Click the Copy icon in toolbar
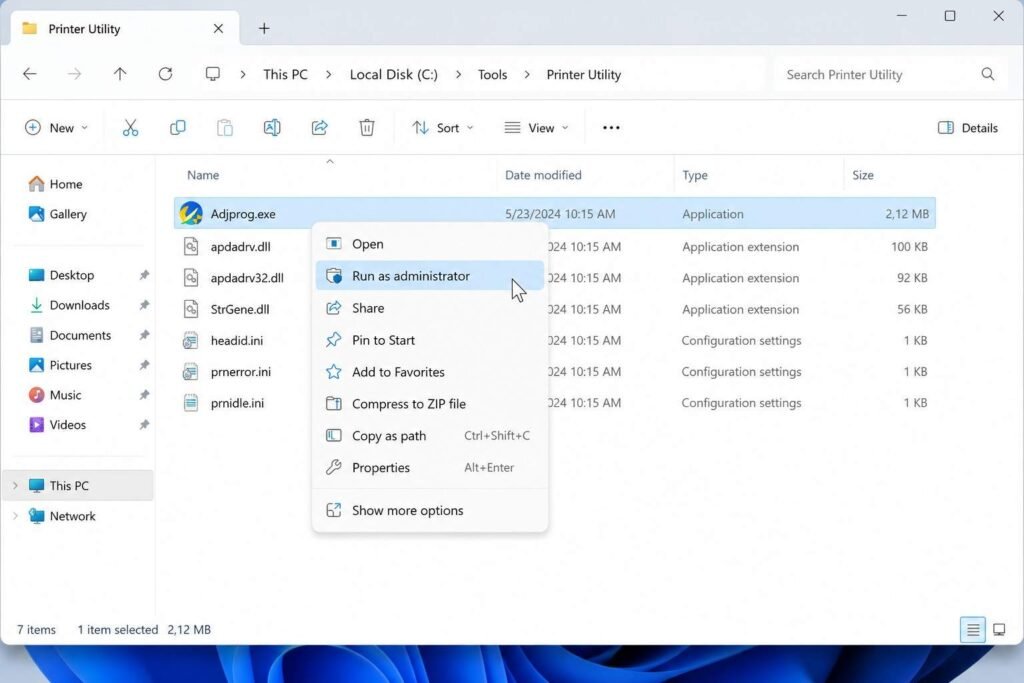The image size is (1024, 683). pos(178,128)
